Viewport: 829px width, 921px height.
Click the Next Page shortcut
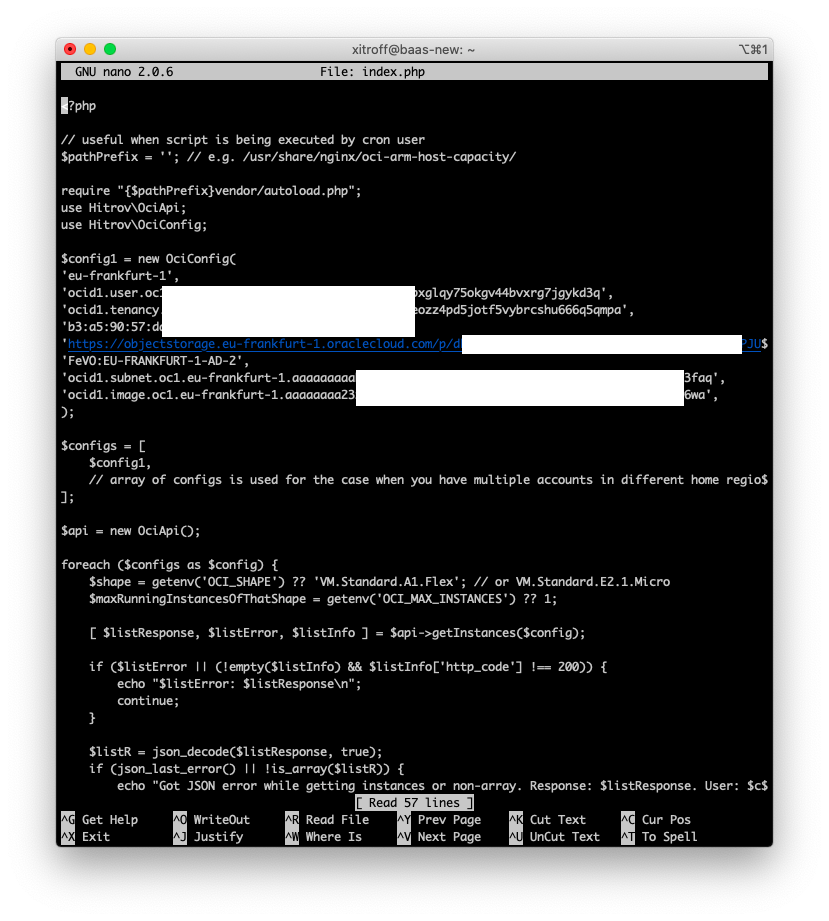pos(448,837)
